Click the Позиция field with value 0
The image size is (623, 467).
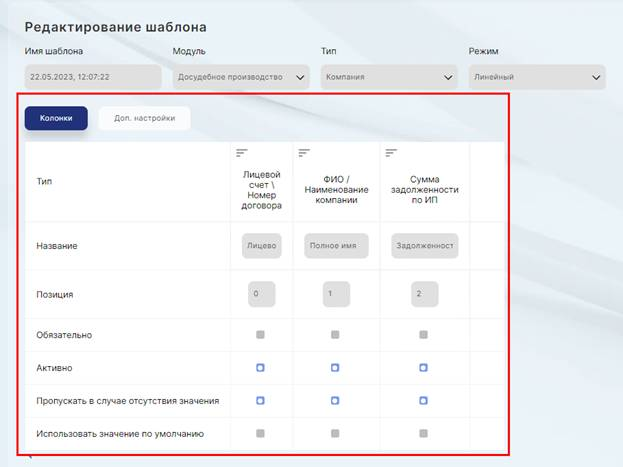261,294
